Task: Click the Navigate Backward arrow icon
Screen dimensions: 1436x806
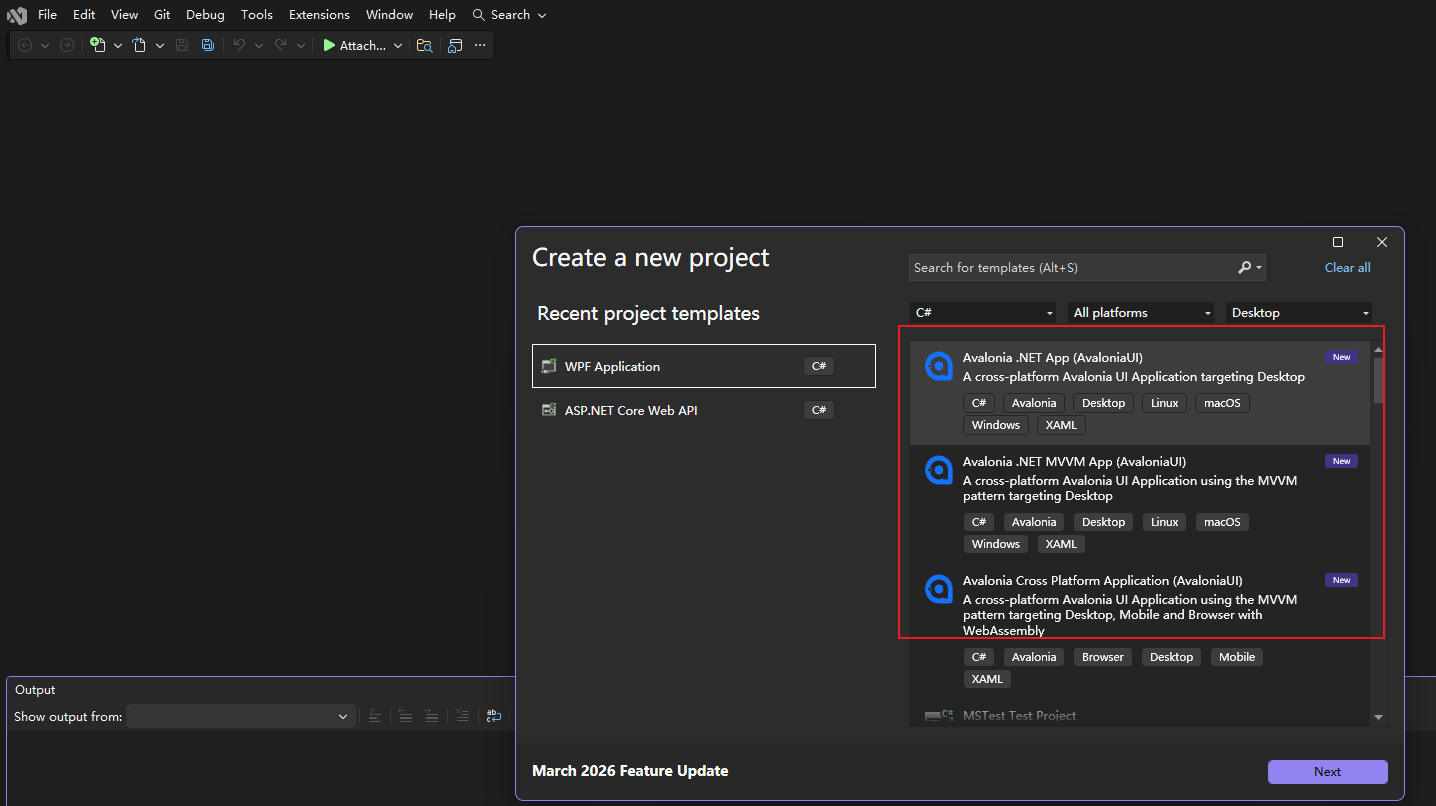Action: pos(25,45)
